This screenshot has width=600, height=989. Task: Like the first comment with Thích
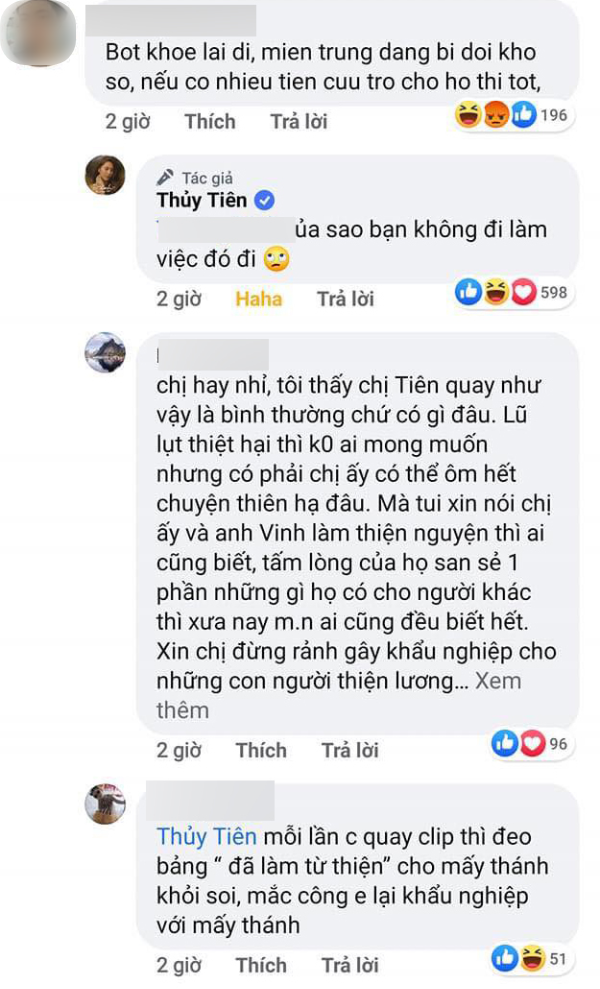(210, 121)
